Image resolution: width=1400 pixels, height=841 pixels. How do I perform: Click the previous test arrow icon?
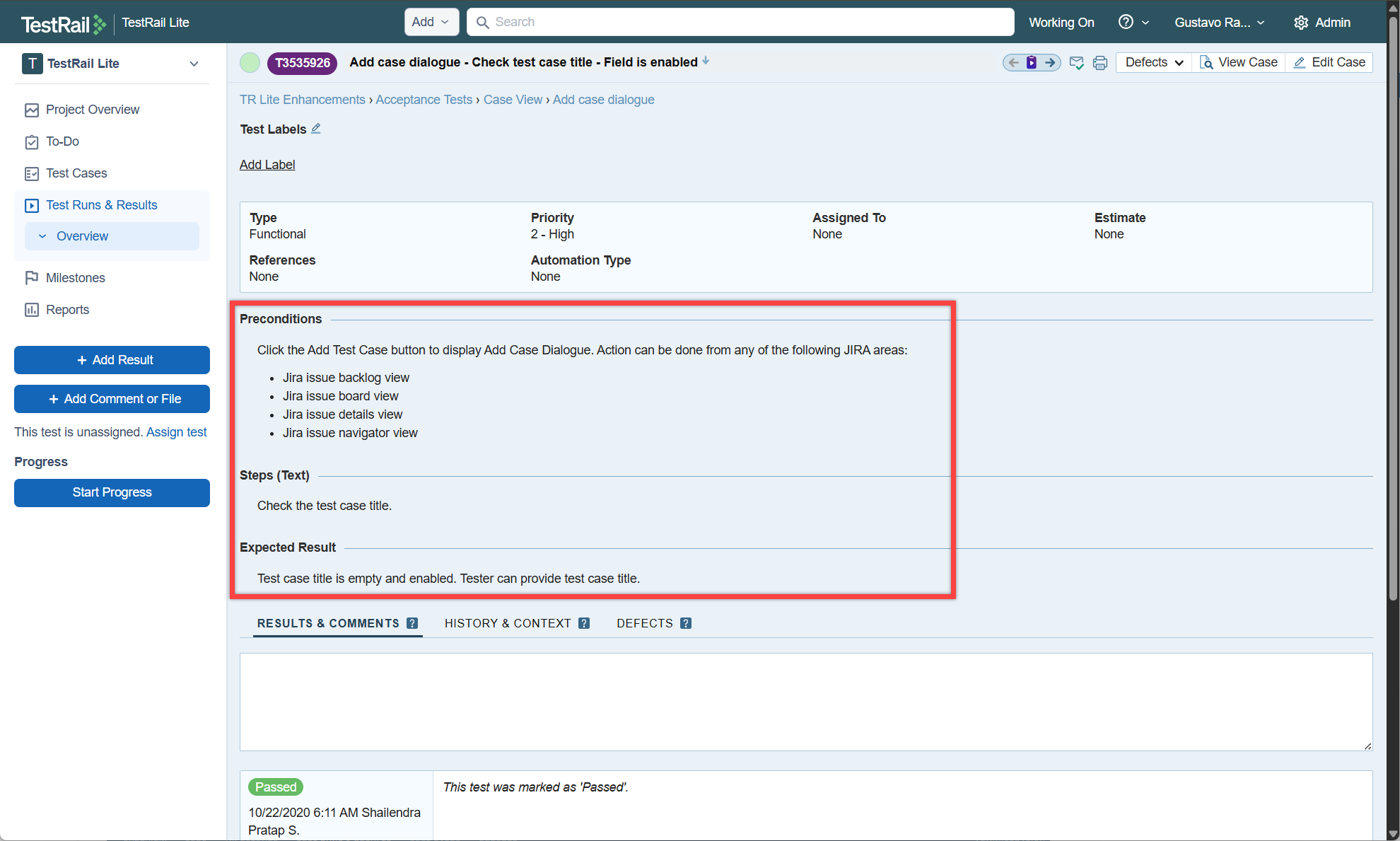1013,63
